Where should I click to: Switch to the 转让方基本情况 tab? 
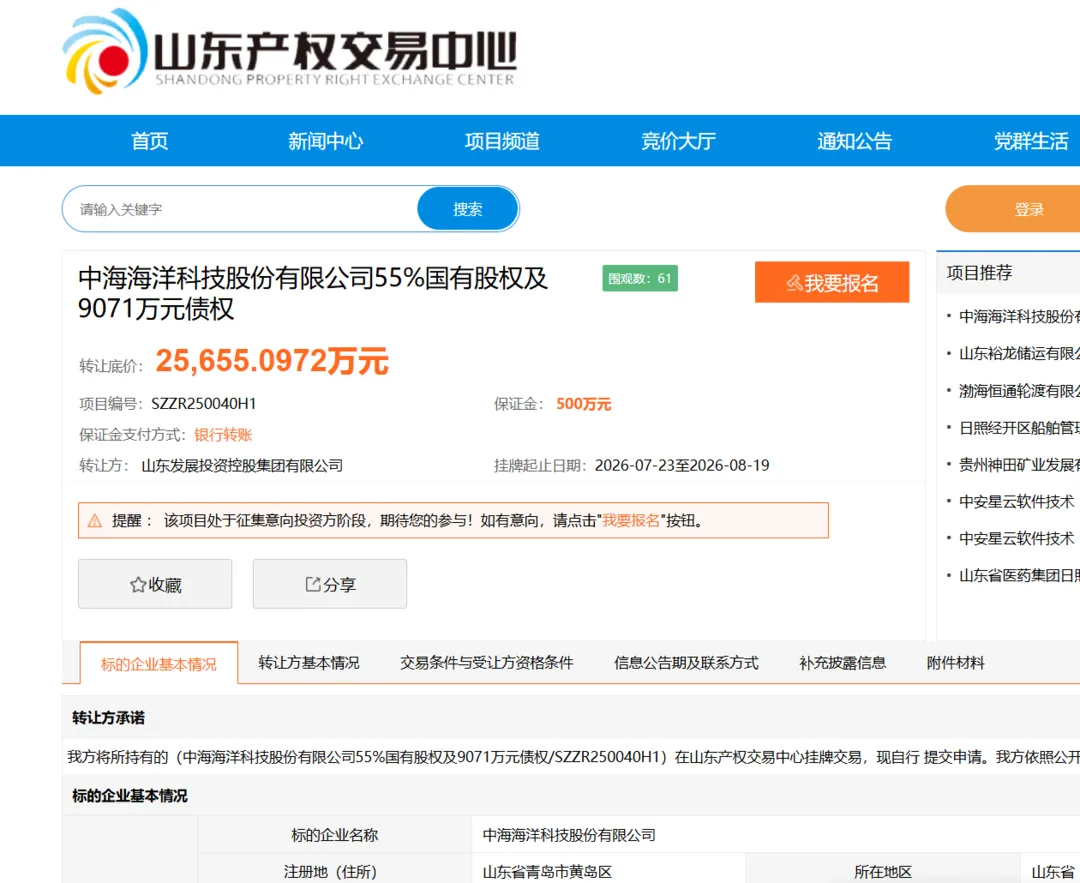pos(309,663)
